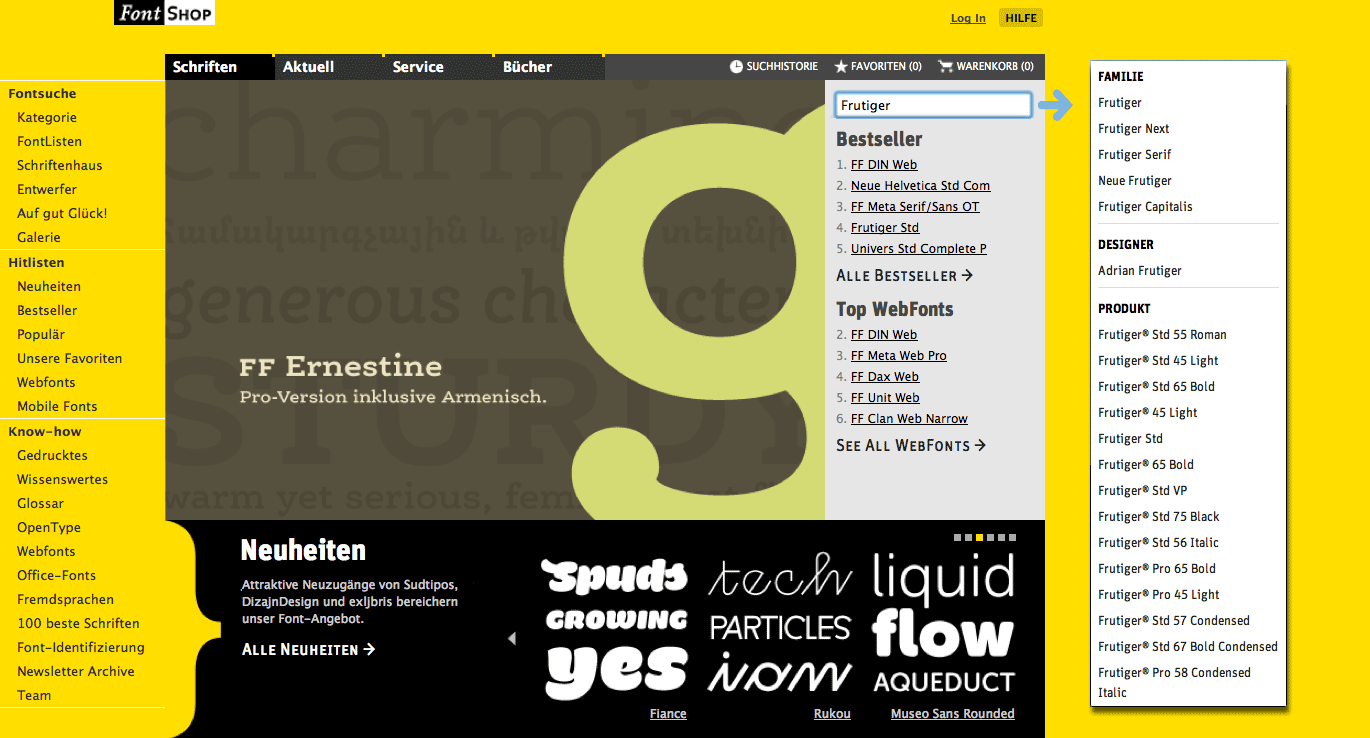Open the Warenkorb (0) shopping cart
The width and height of the screenshot is (1370, 738).
[986, 67]
